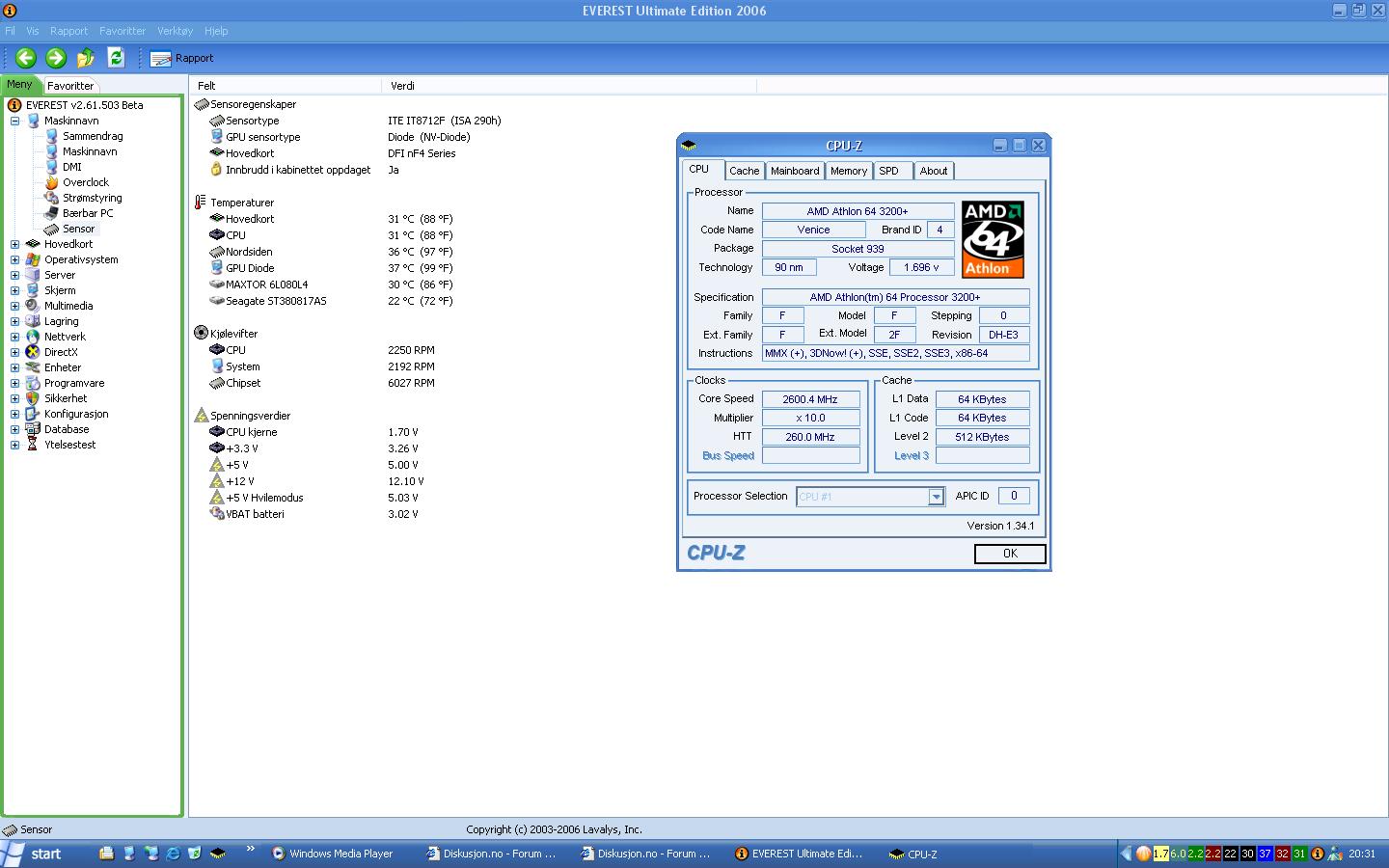Open the Fil menu

click(x=11, y=31)
